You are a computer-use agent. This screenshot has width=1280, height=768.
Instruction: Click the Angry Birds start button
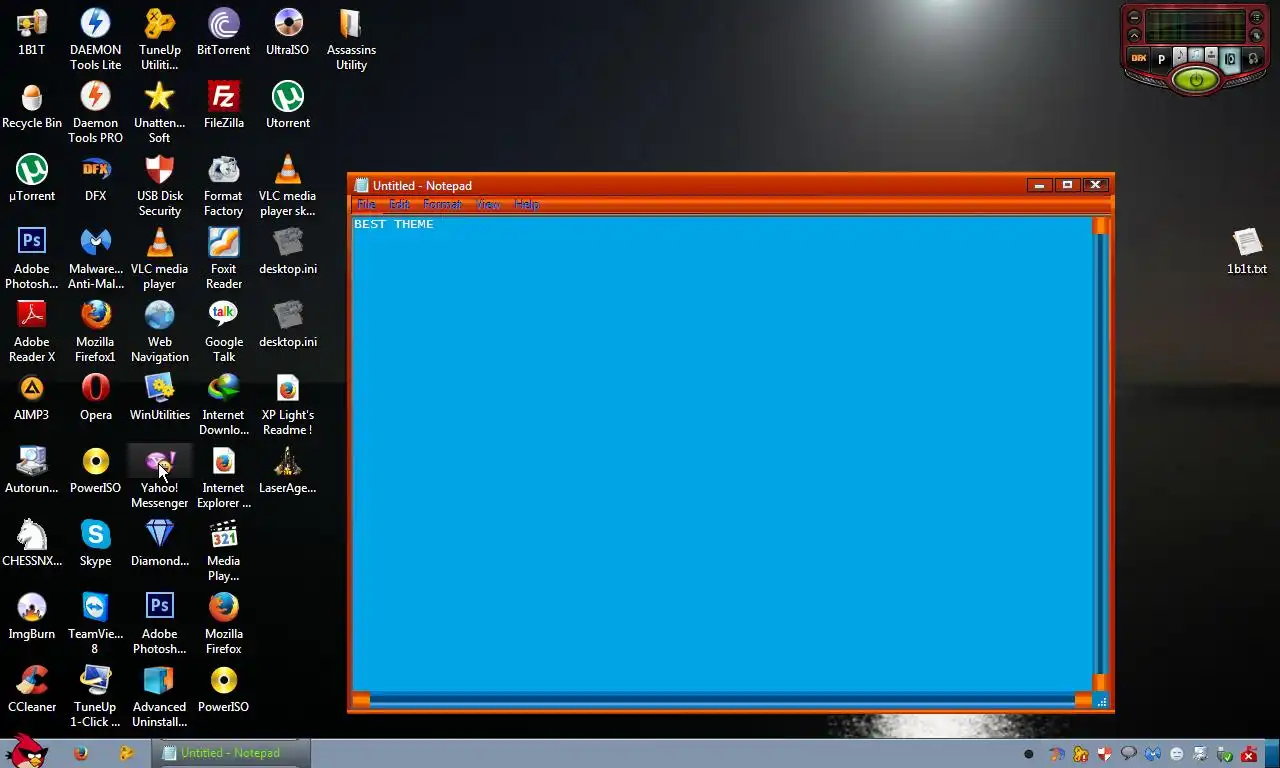(25, 752)
